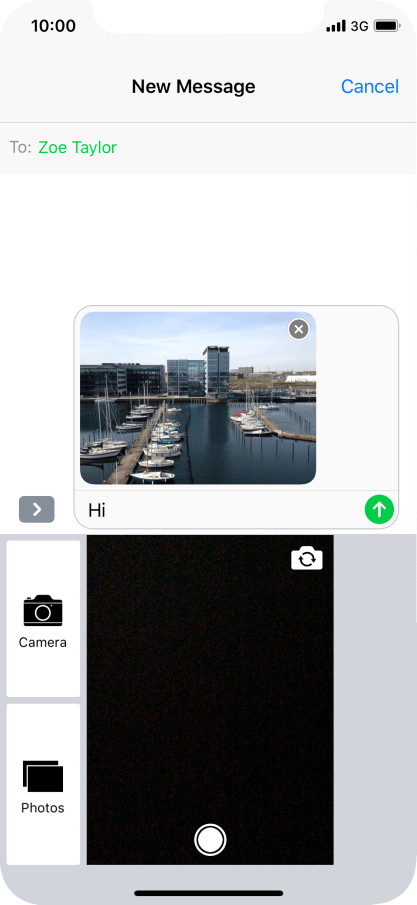
Task: Tap Cancel to discard the new message
Action: pyautogui.click(x=370, y=87)
